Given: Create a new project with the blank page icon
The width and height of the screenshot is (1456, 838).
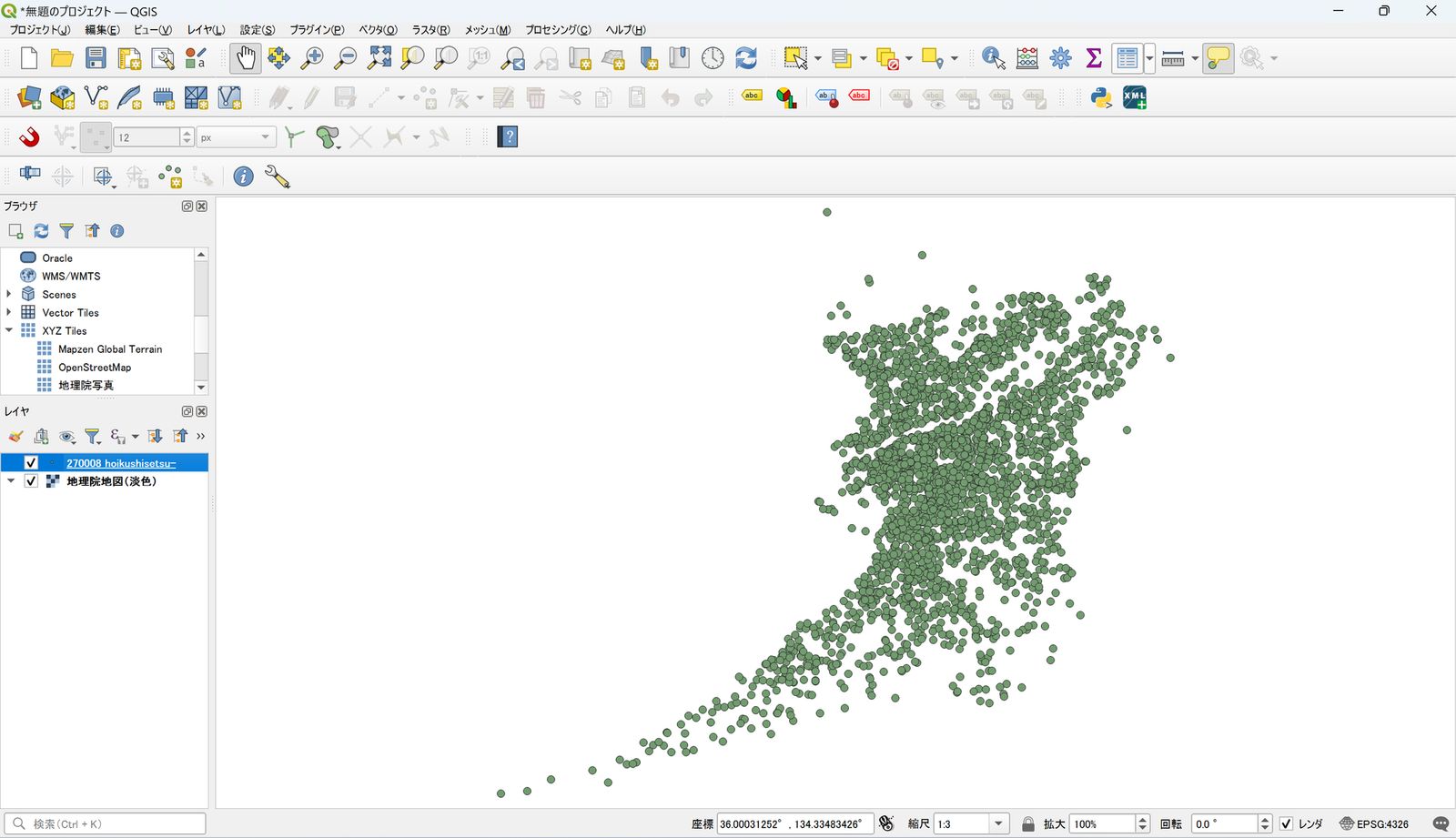Looking at the screenshot, I should coord(29,58).
